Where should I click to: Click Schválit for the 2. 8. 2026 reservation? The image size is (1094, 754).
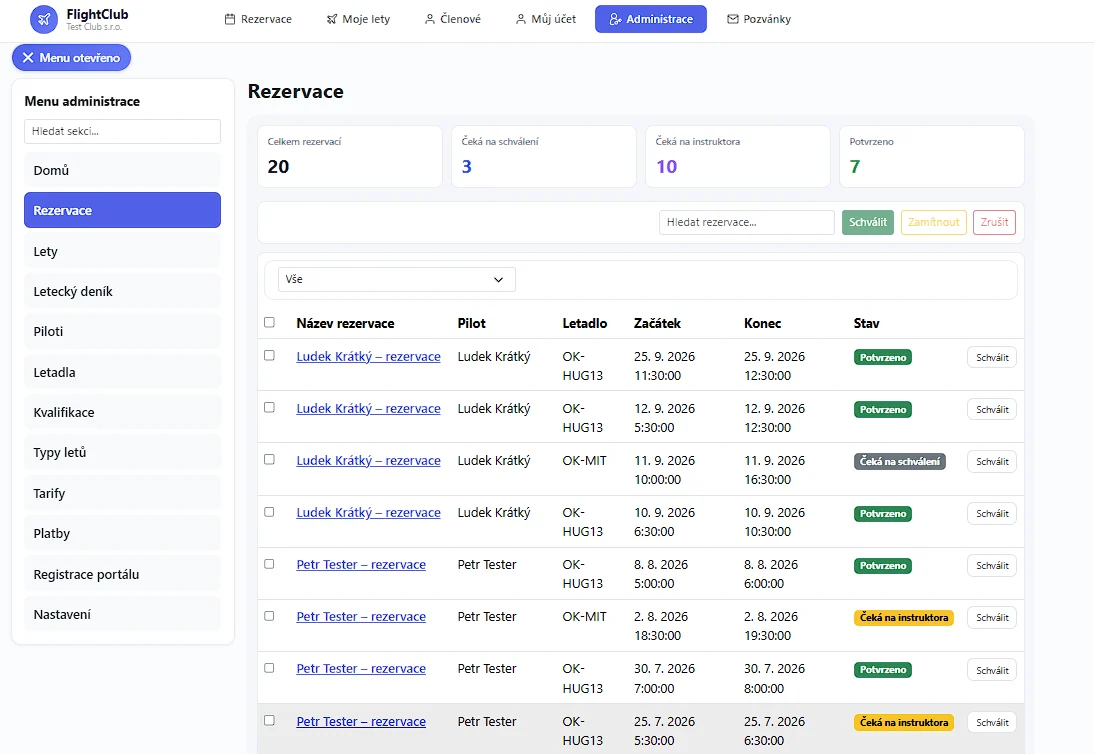(991, 618)
